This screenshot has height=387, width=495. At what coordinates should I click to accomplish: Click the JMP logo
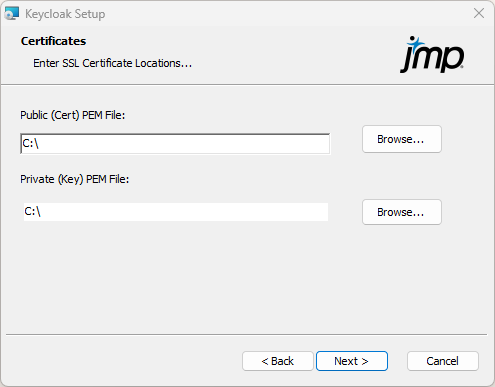pyautogui.click(x=432, y=54)
